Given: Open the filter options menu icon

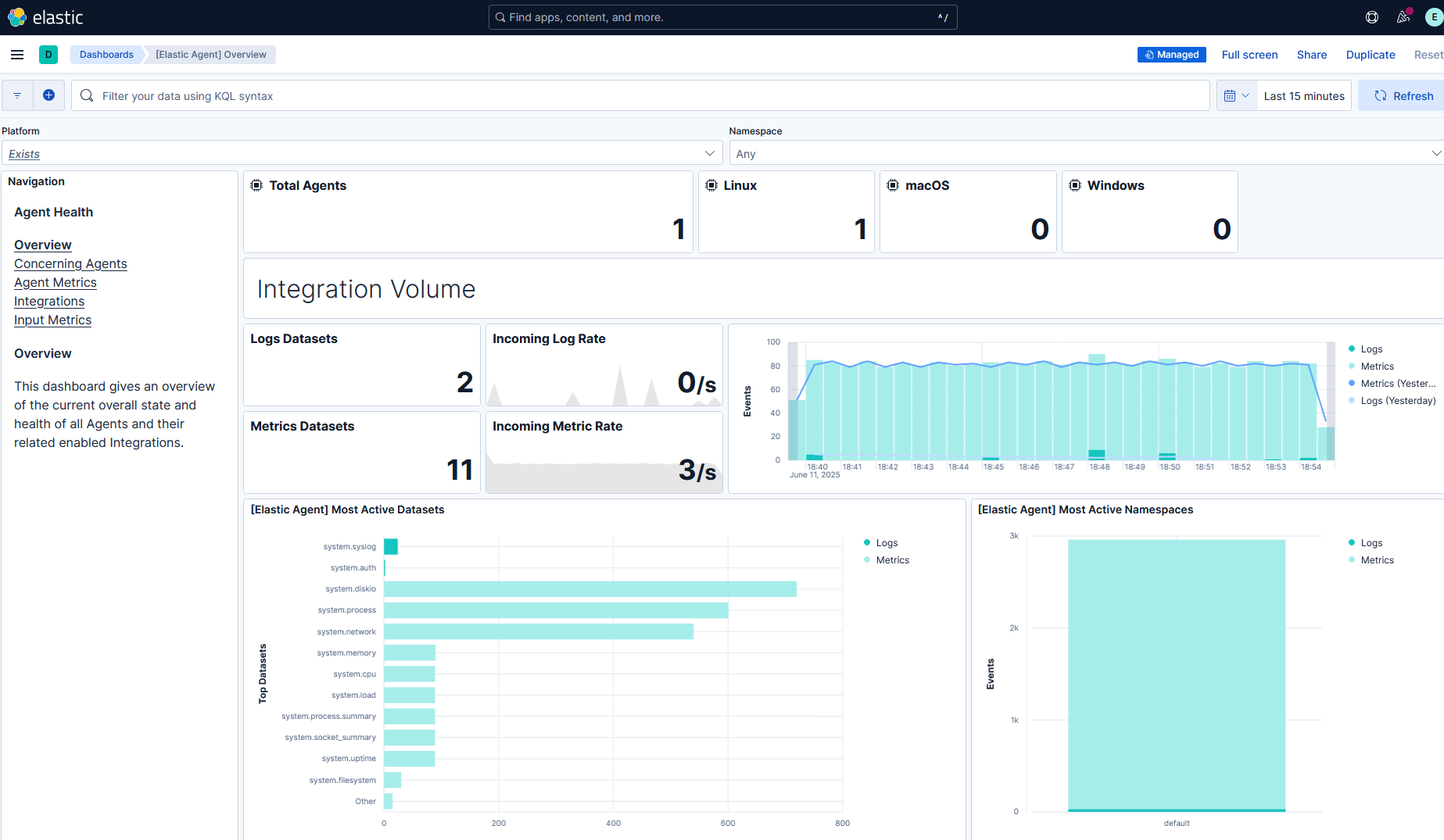Looking at the screenshot, I should [x=17, y=95].
